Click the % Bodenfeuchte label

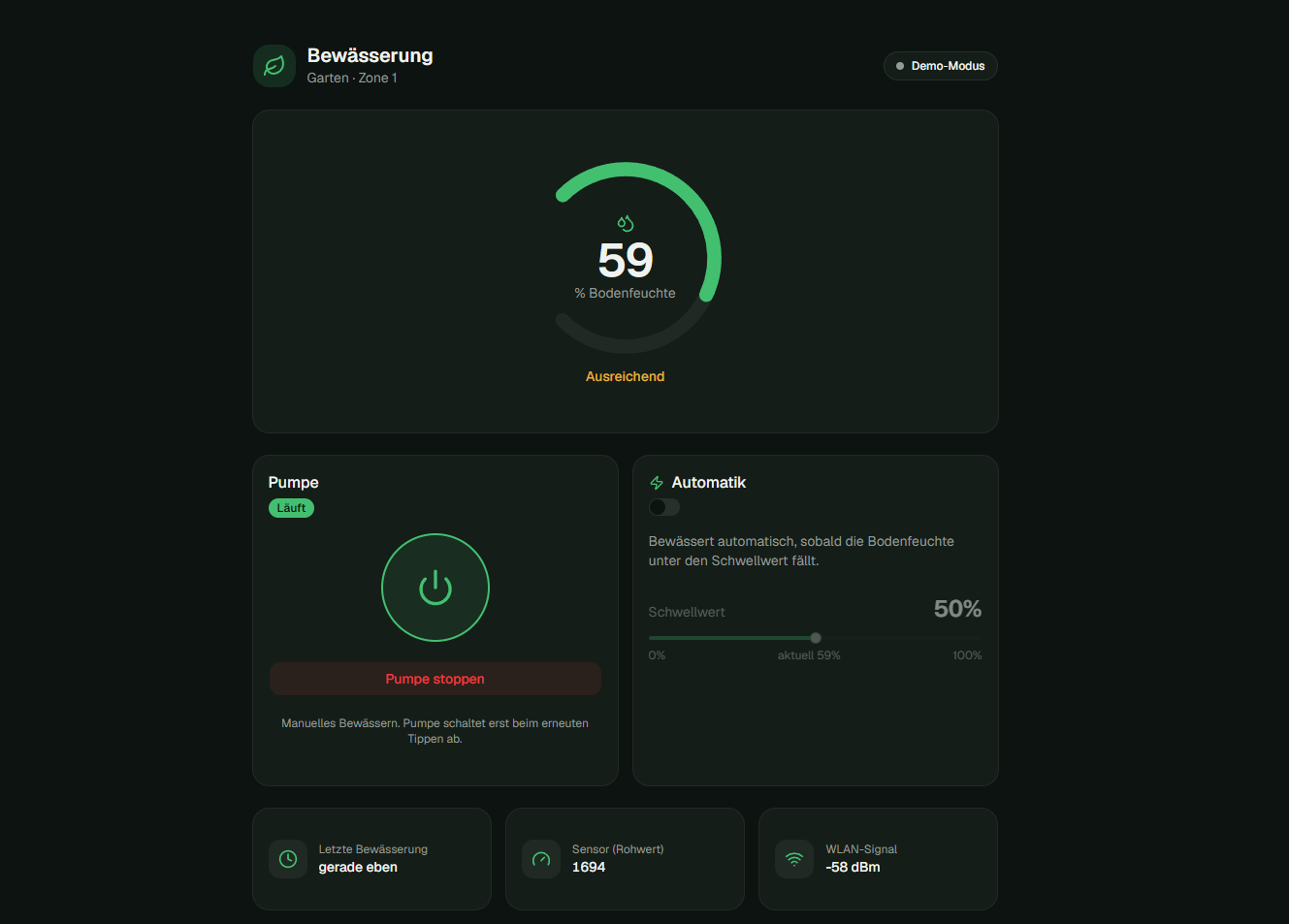click(x=626, y=293)
